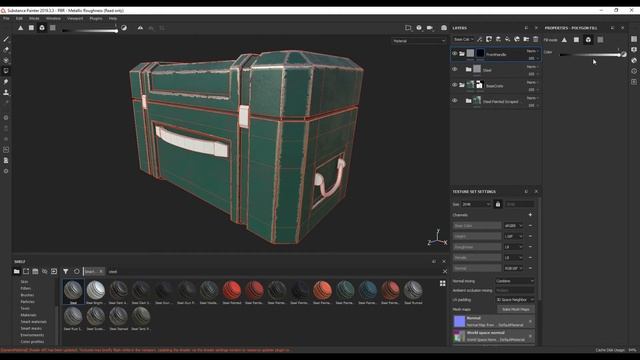This screenshot has width=640, height=360.
Task: Select the Paint brush tool in left toolbar
Action: tap(6, 39)
